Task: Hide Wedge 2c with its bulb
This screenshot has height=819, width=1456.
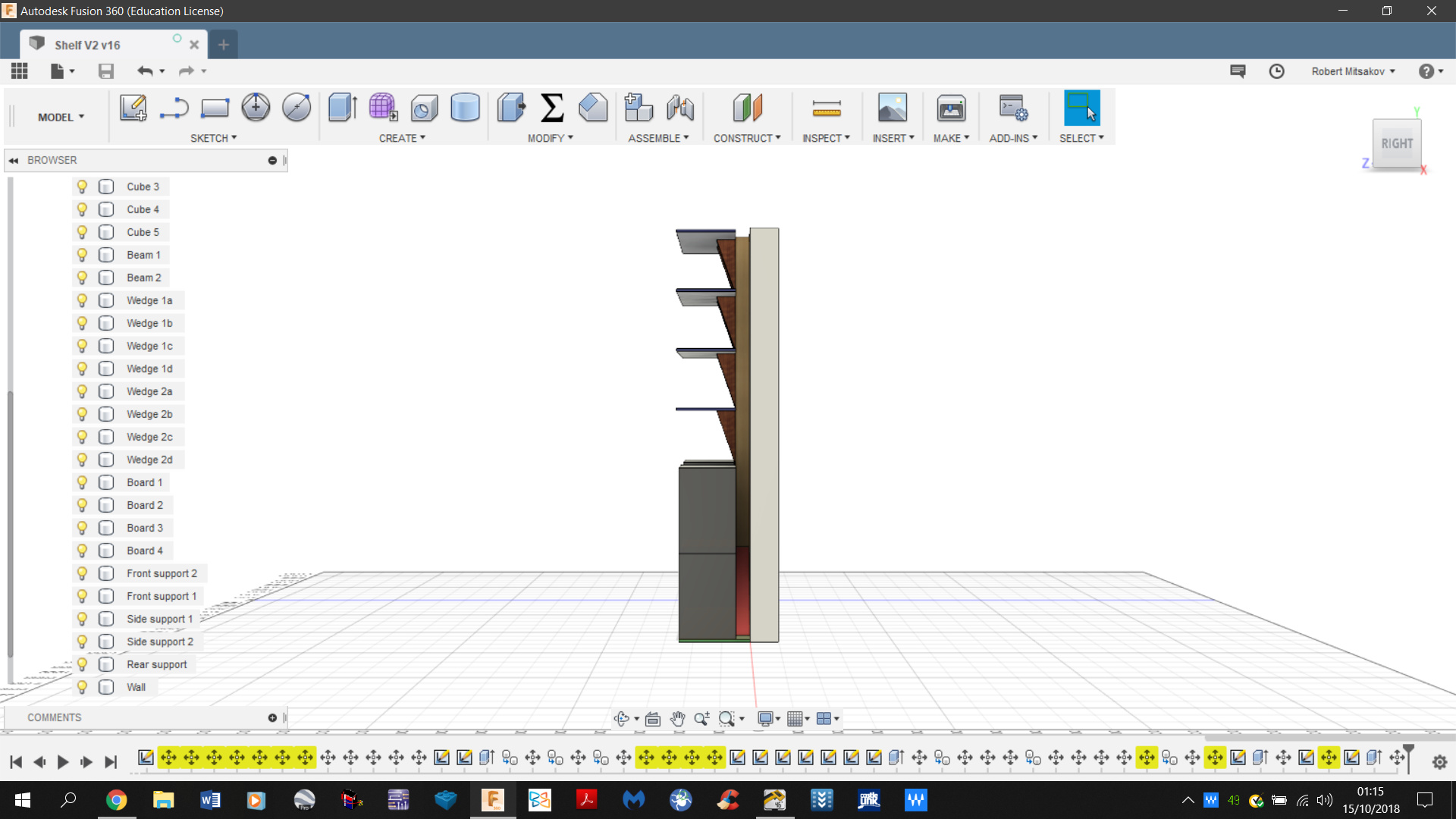Action: coord(82,437)
